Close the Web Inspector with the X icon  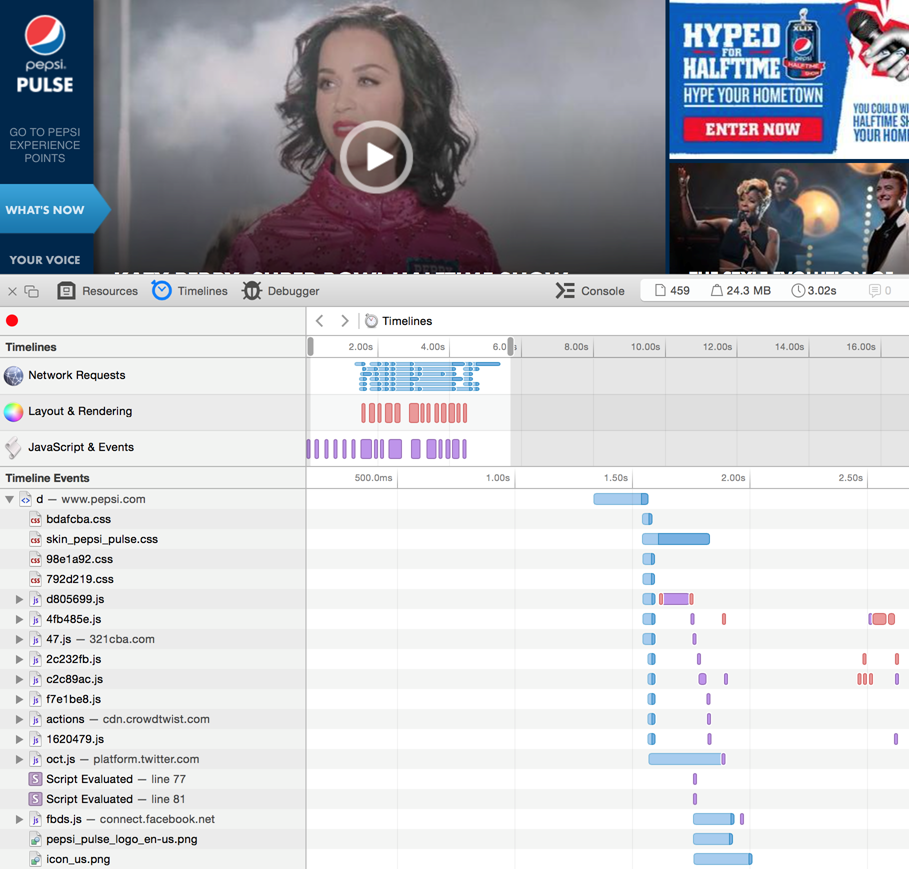click(x=12, y=291)
